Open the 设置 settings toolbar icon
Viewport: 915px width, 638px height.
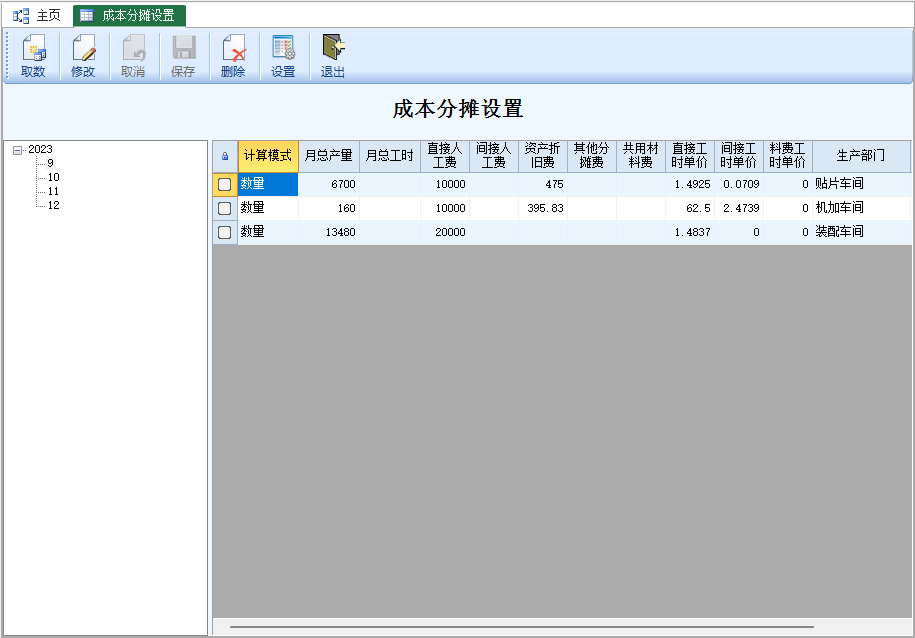pyautogui.click(x=283, y=49)
